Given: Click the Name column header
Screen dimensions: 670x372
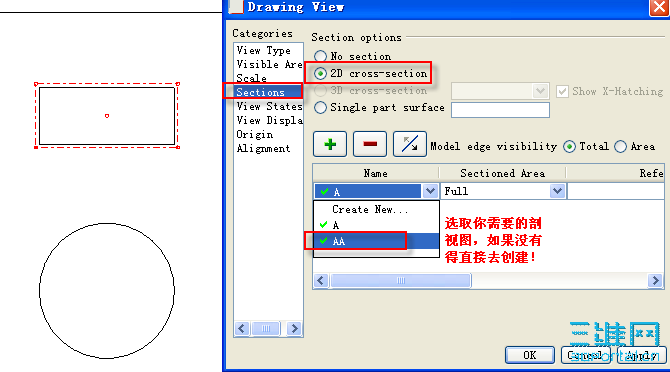Looking at the screenshot, I should pyautogui.click(x=376, y=173).
